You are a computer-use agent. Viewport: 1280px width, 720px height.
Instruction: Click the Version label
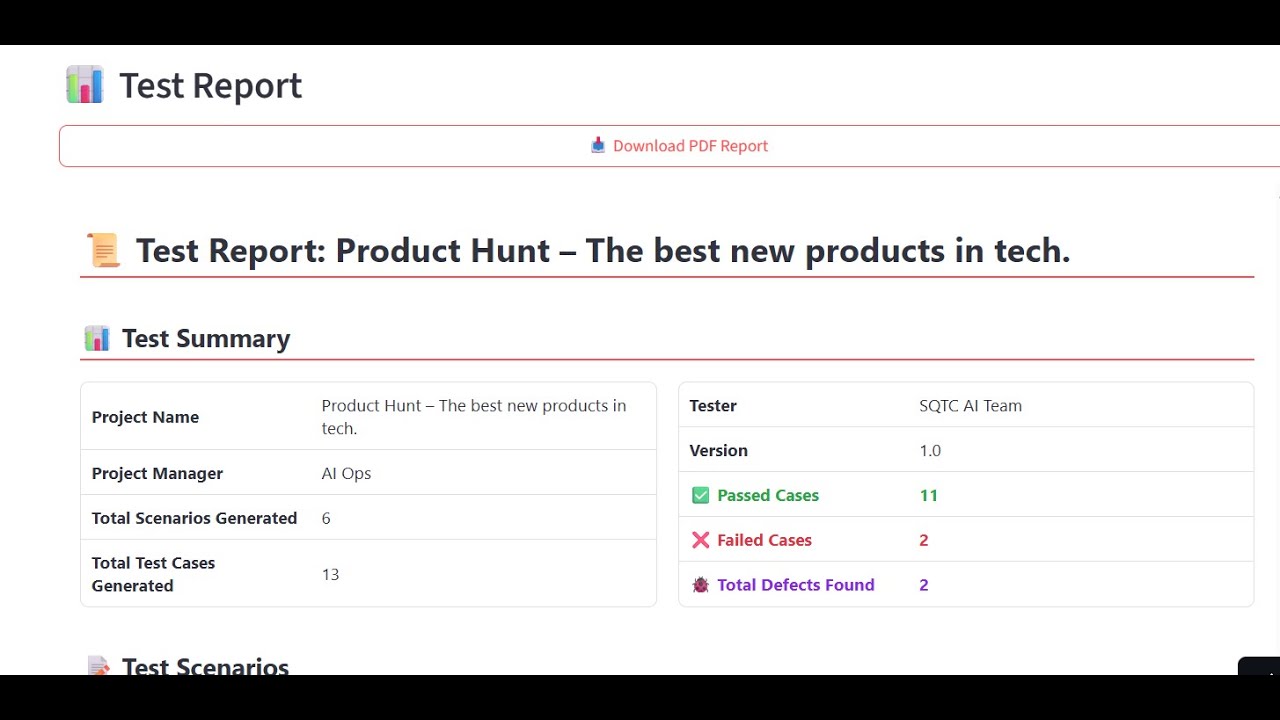point(718,450)
